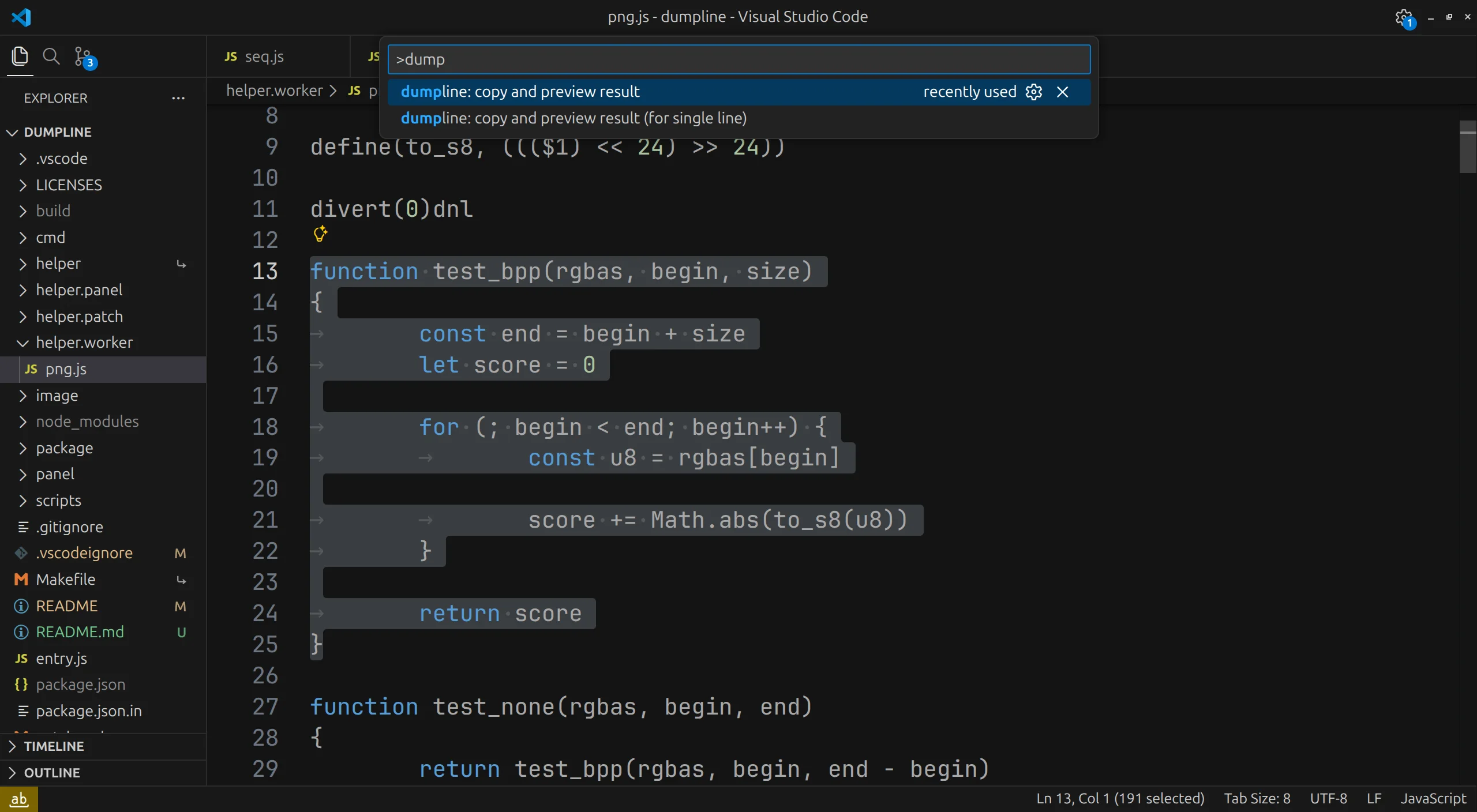Open Manage gear icon in title bar
Viewport: 1477px width, 812px height.
coord(1403,17)
